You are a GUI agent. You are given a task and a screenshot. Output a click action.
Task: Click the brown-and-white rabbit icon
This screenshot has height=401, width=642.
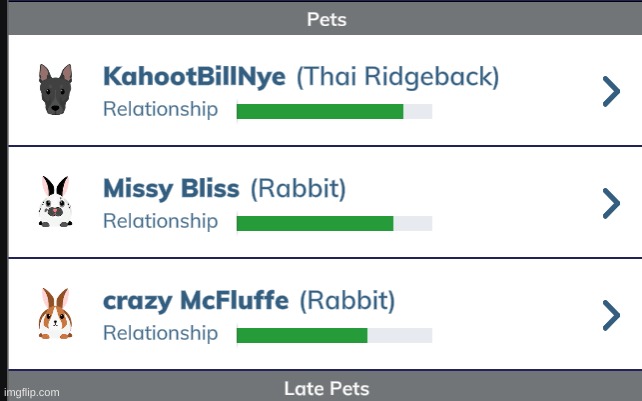(54, 313)
